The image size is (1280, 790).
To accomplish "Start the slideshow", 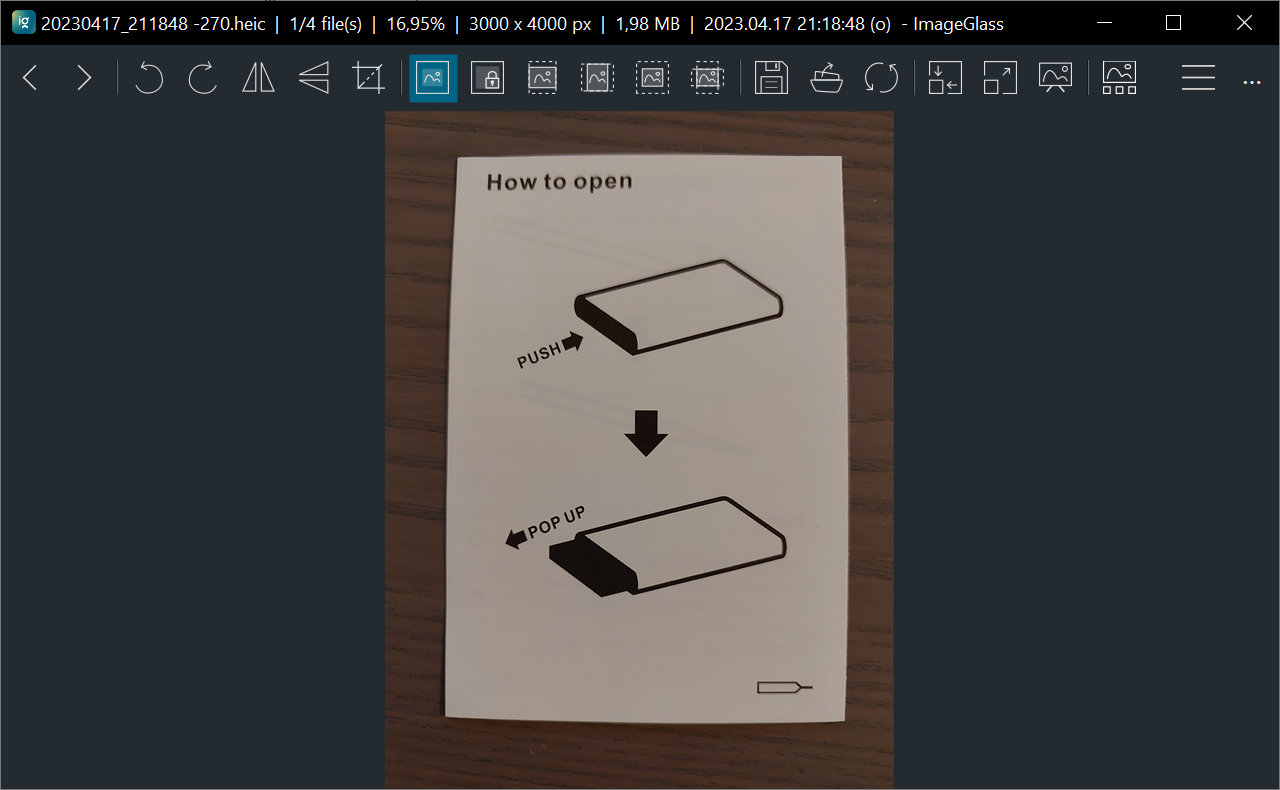I will (x=1055, y=78).
